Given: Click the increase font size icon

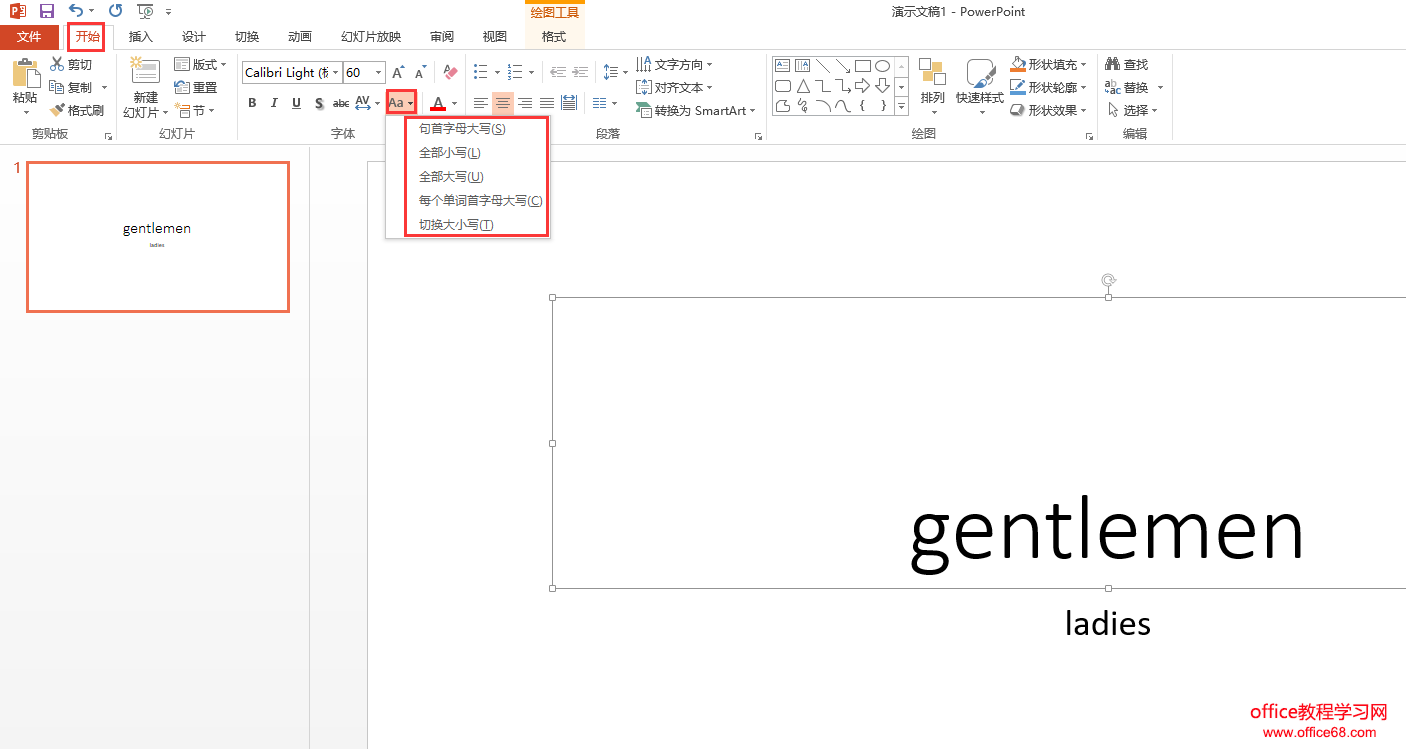Looking at the screenshot, I should (398, 72).
